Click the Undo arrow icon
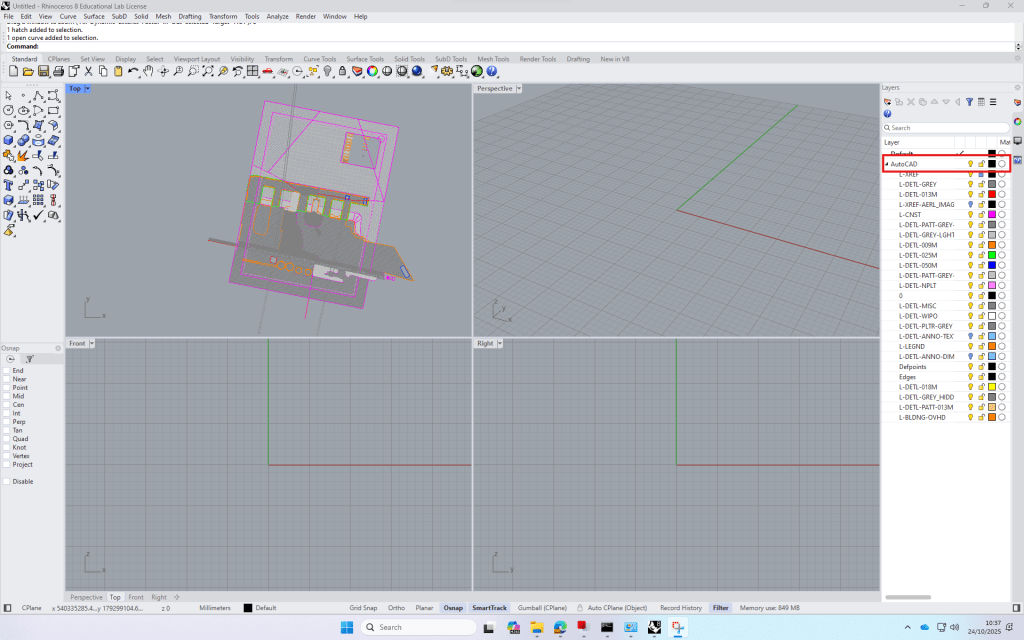The height and width of the screenshot is (640, 1024). point(133,71)
